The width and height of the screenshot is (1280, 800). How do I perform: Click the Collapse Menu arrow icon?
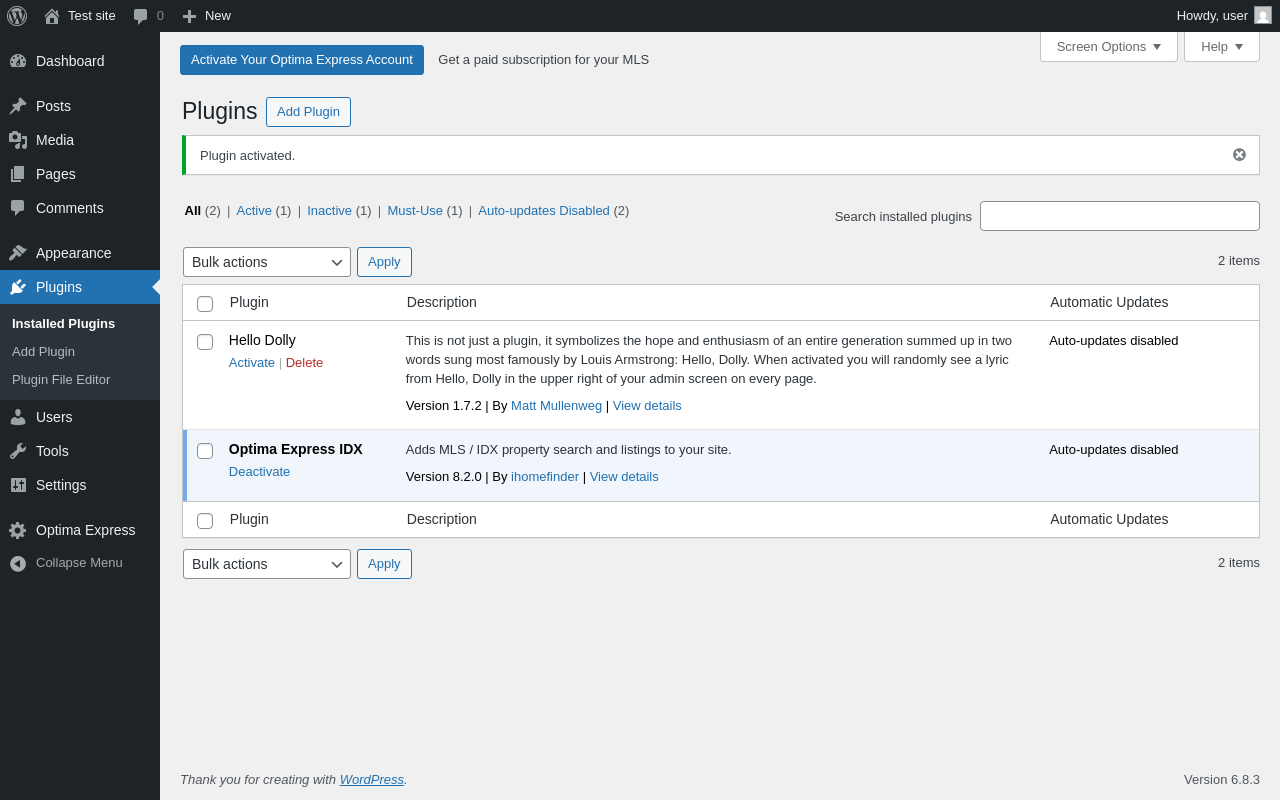(18, 563)
